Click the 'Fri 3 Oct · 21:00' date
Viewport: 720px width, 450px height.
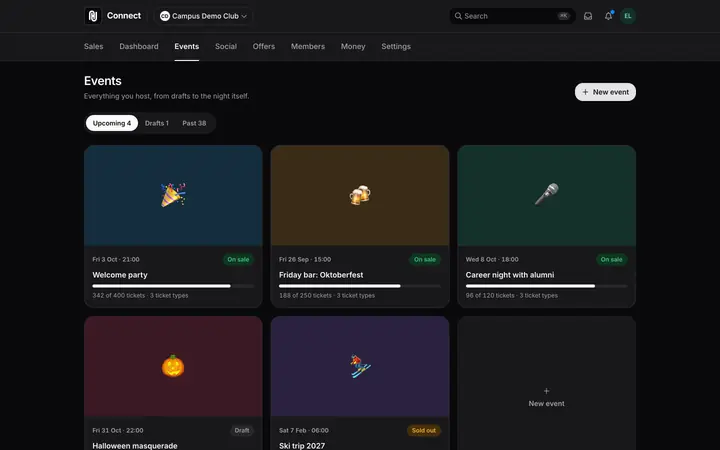(x=116, y=259)
